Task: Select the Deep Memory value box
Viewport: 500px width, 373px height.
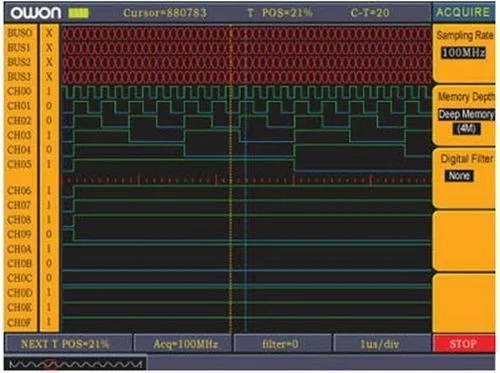Action: click(466, 115)
